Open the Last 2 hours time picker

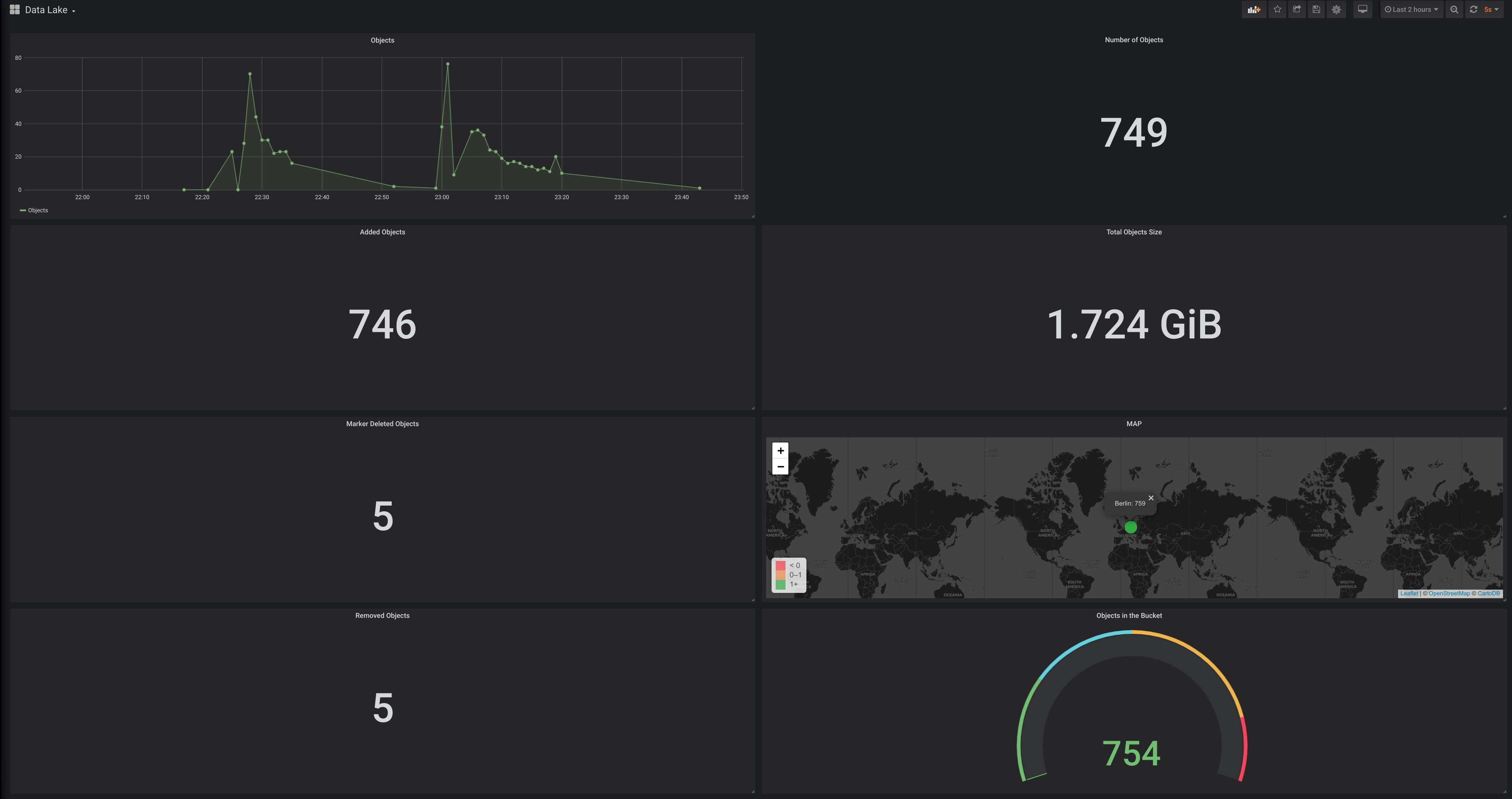(1411, 9)
